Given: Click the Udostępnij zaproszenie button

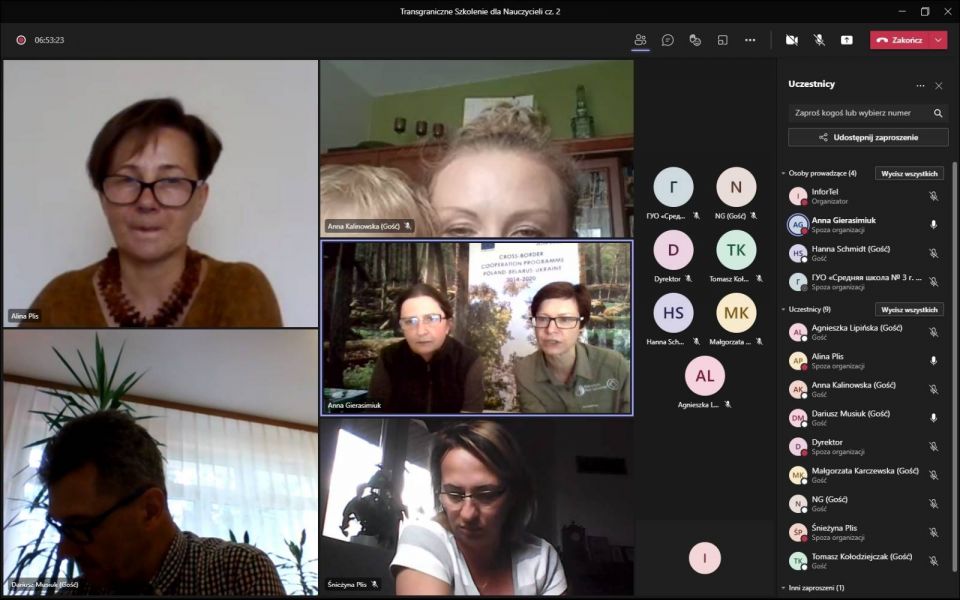Looking at the screenshot, I should point(867,137).
